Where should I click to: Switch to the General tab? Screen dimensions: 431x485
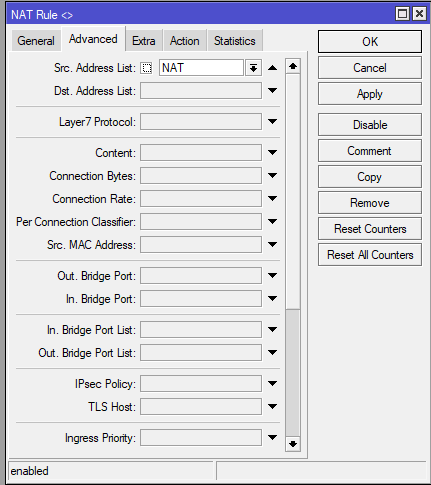pos(36,41)
